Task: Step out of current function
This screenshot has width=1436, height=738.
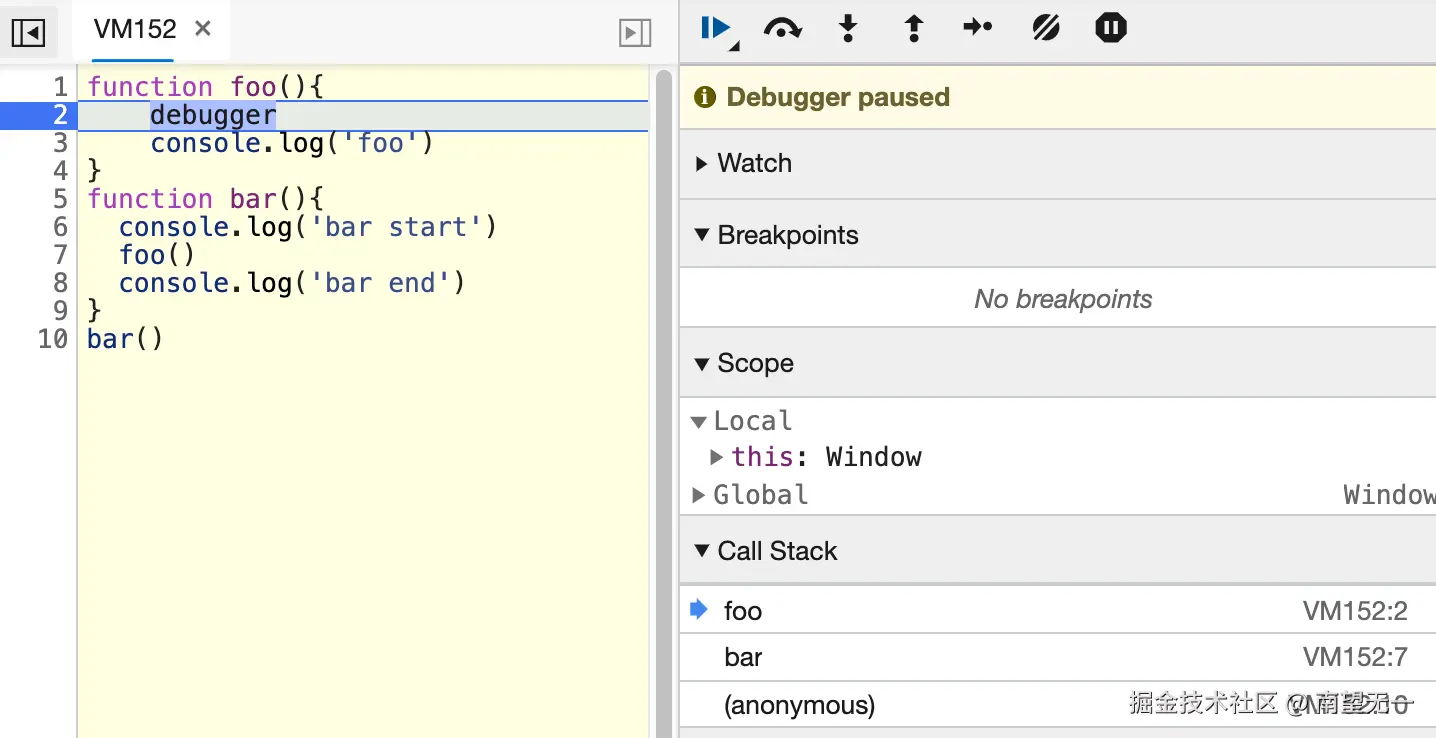Action: 913,28
